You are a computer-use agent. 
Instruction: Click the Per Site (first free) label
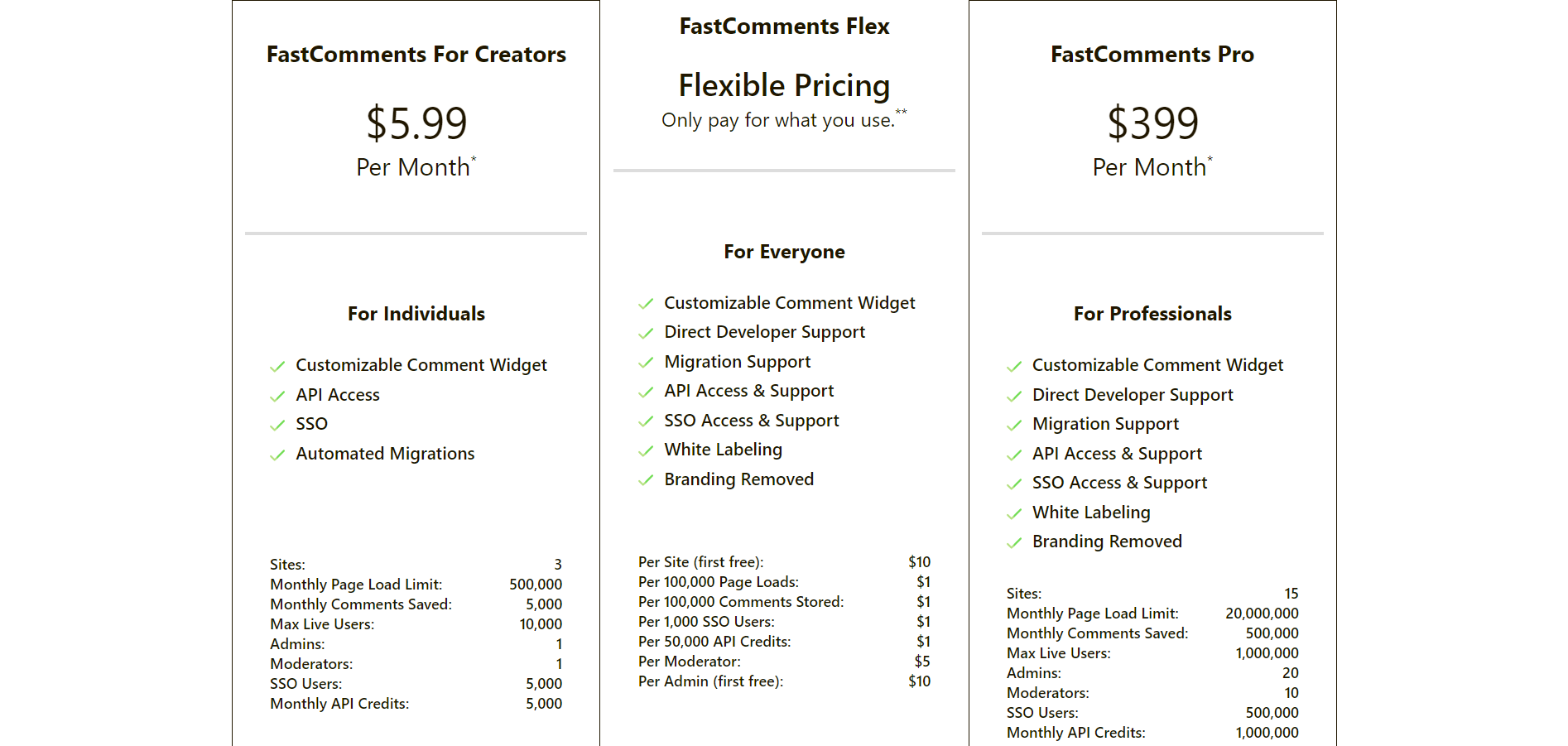coord(700,562)
